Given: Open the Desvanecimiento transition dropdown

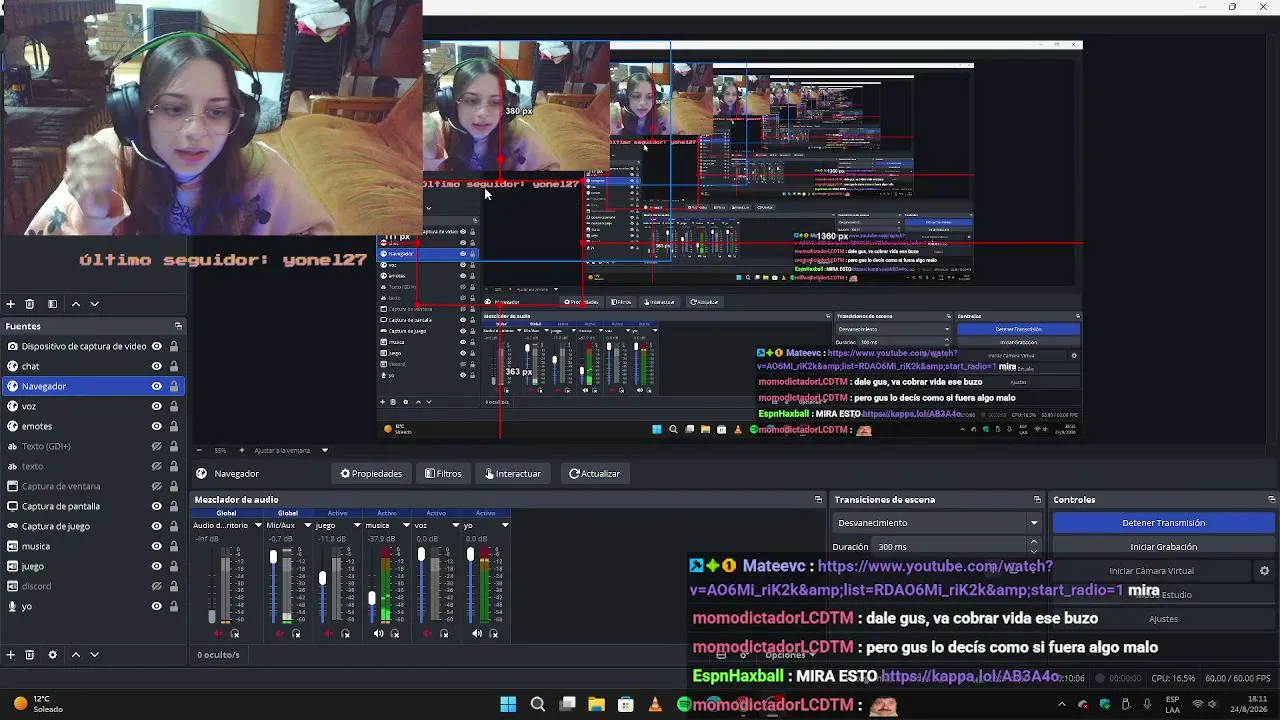Looking at the screenshot, I should [x=937, y=523].
